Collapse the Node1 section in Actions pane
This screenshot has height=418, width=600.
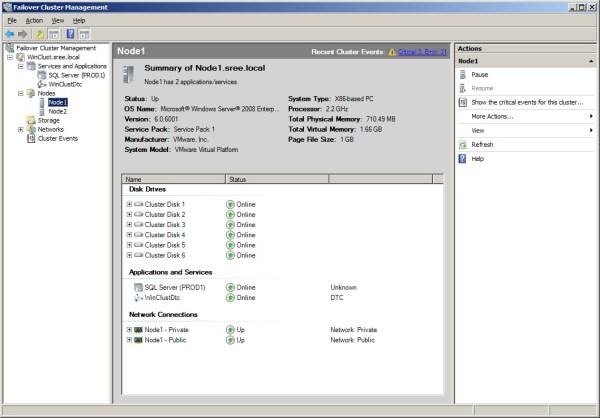coord(591,61)
